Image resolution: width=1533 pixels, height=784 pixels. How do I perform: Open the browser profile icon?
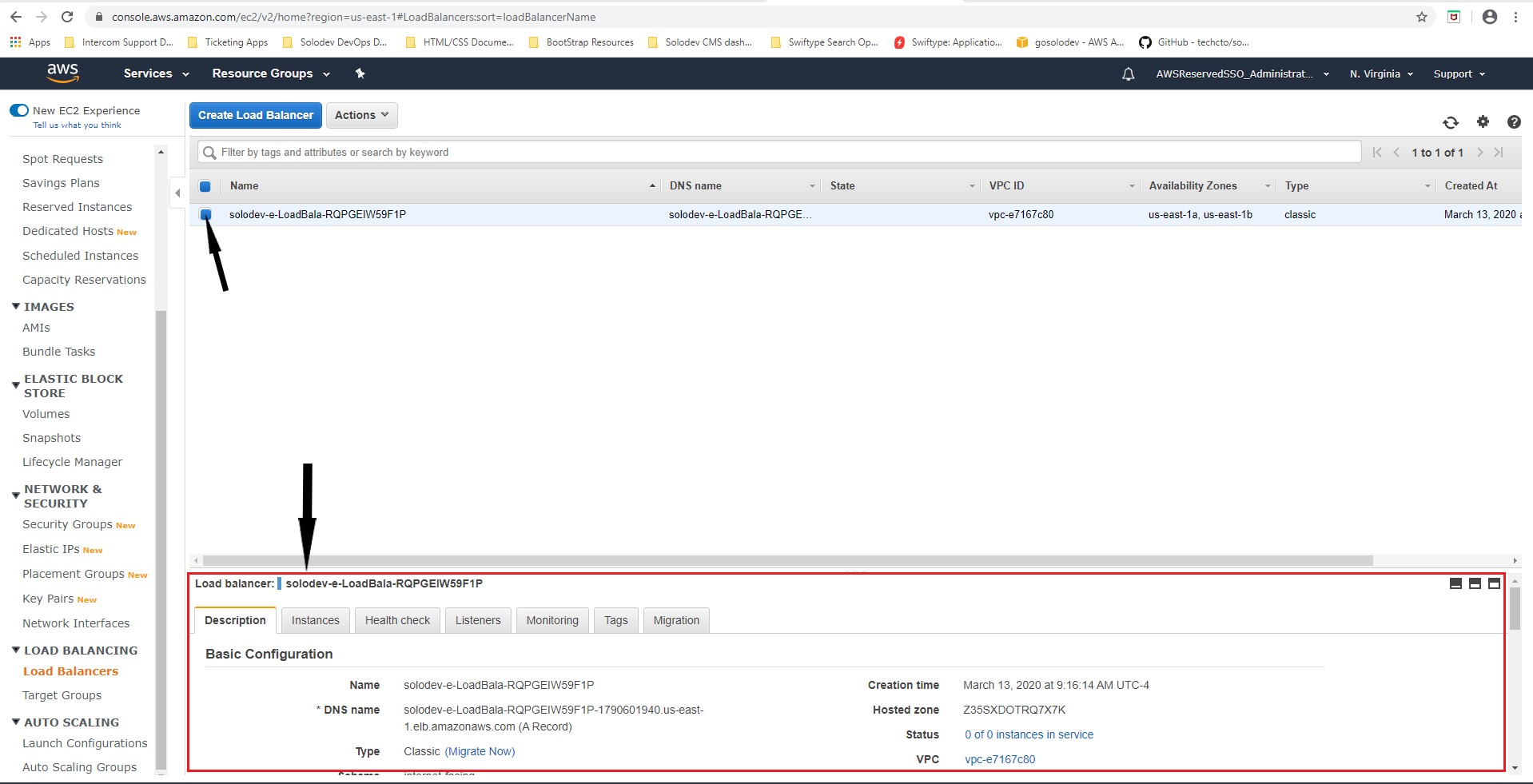tap(1490, 17)
